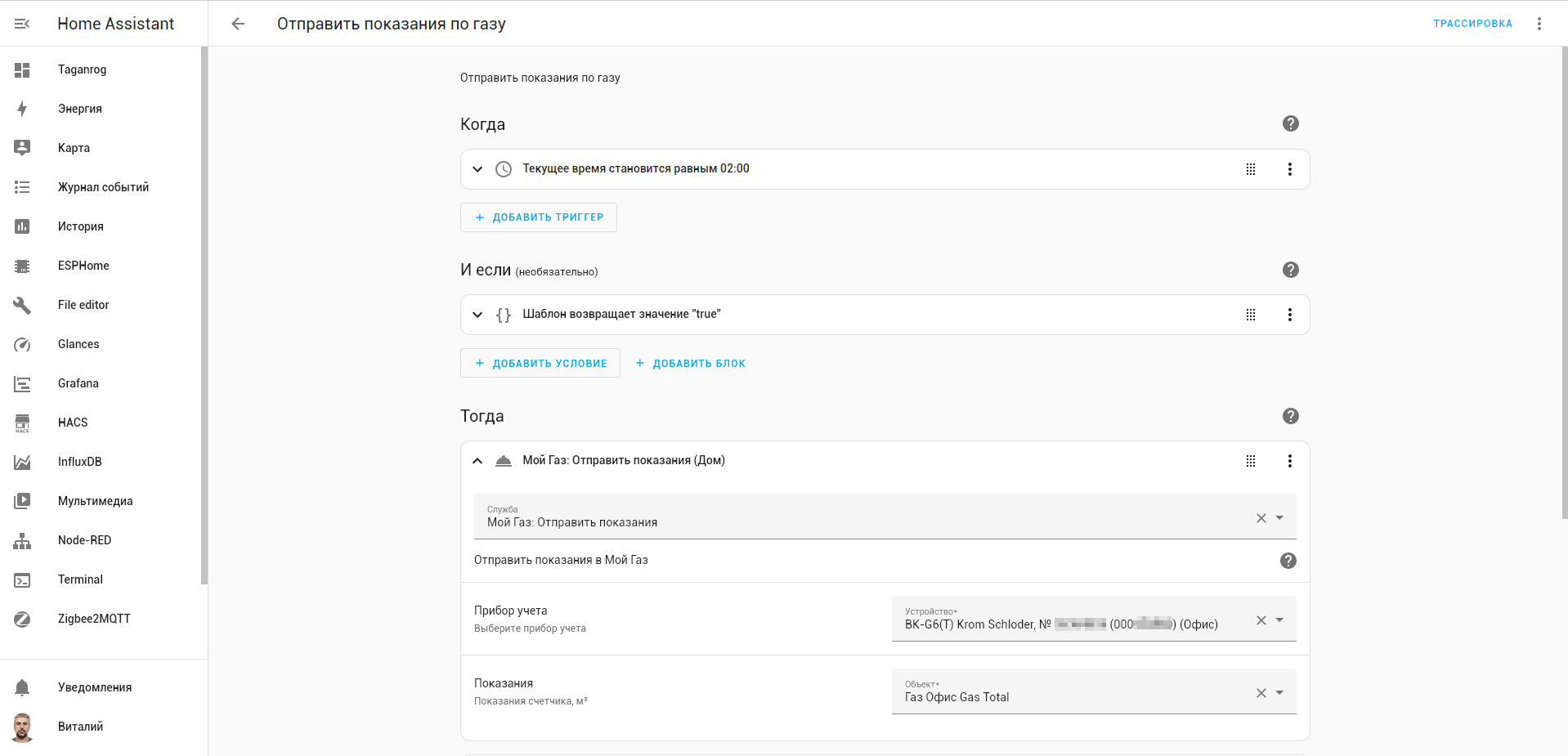
Task: Collapse the sidebar with the hamburger icon
Action: [22, 24]
